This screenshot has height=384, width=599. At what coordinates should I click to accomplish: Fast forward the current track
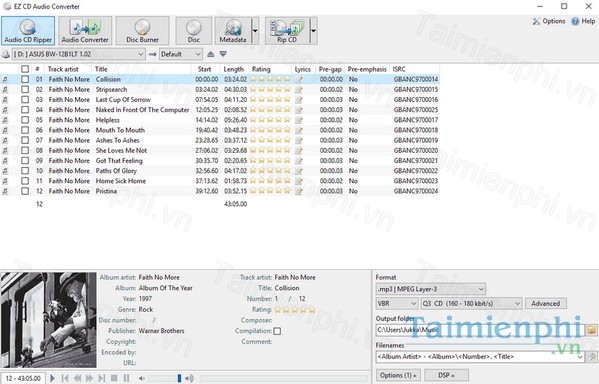[x=89, y=378]
